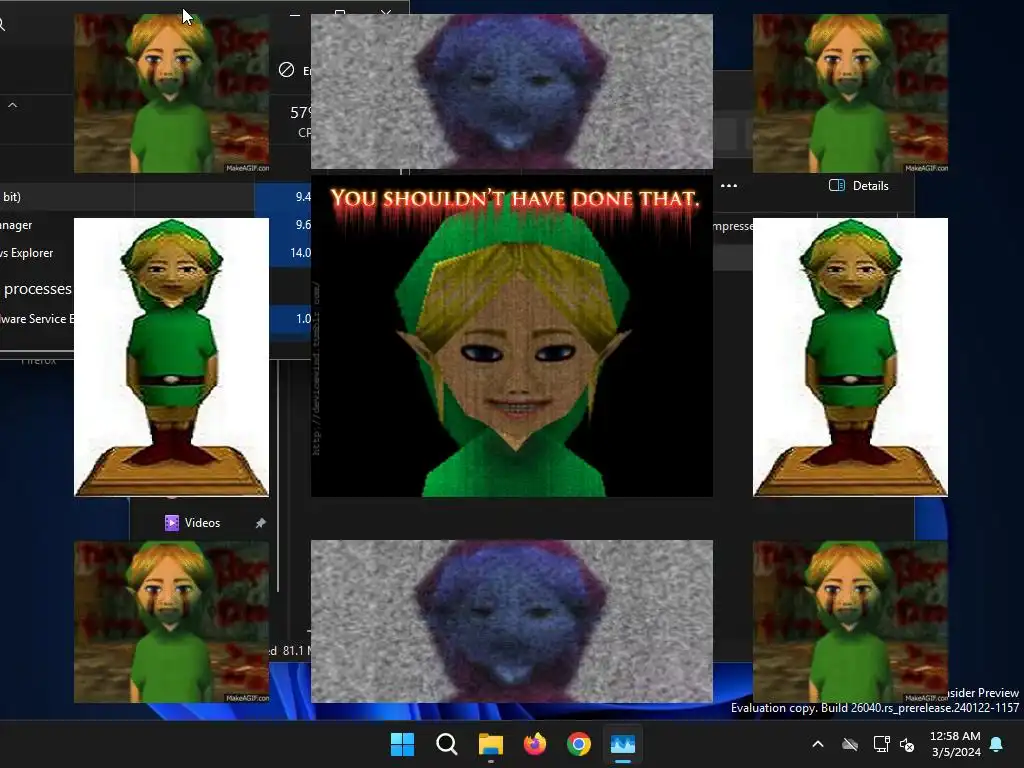Minimize the Task Manager window
Screen dimensions: 1024x768
pyautogui.click(x=295, y=13)
